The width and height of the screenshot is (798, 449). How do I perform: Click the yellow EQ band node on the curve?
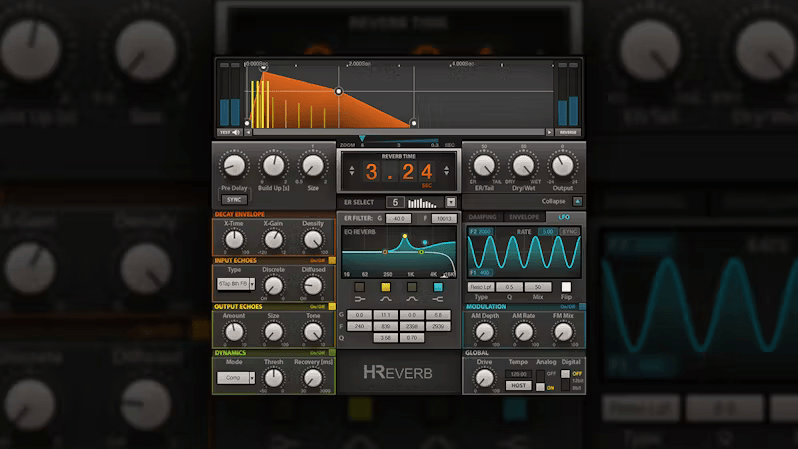click(405, 236)
